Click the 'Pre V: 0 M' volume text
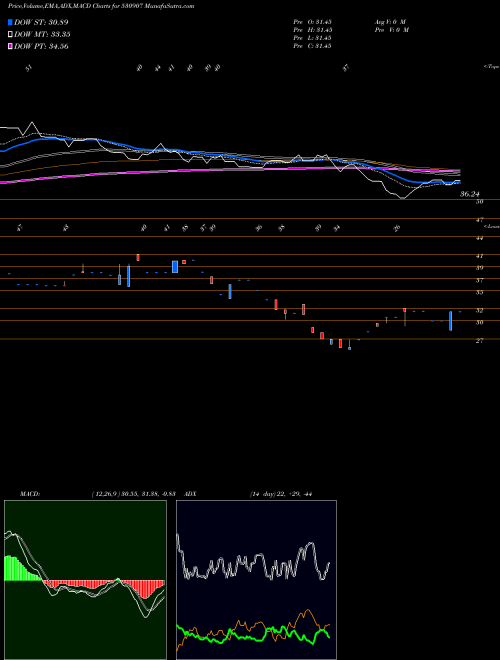The height and width of the screenshot is (660, 500). click(391, 30)
